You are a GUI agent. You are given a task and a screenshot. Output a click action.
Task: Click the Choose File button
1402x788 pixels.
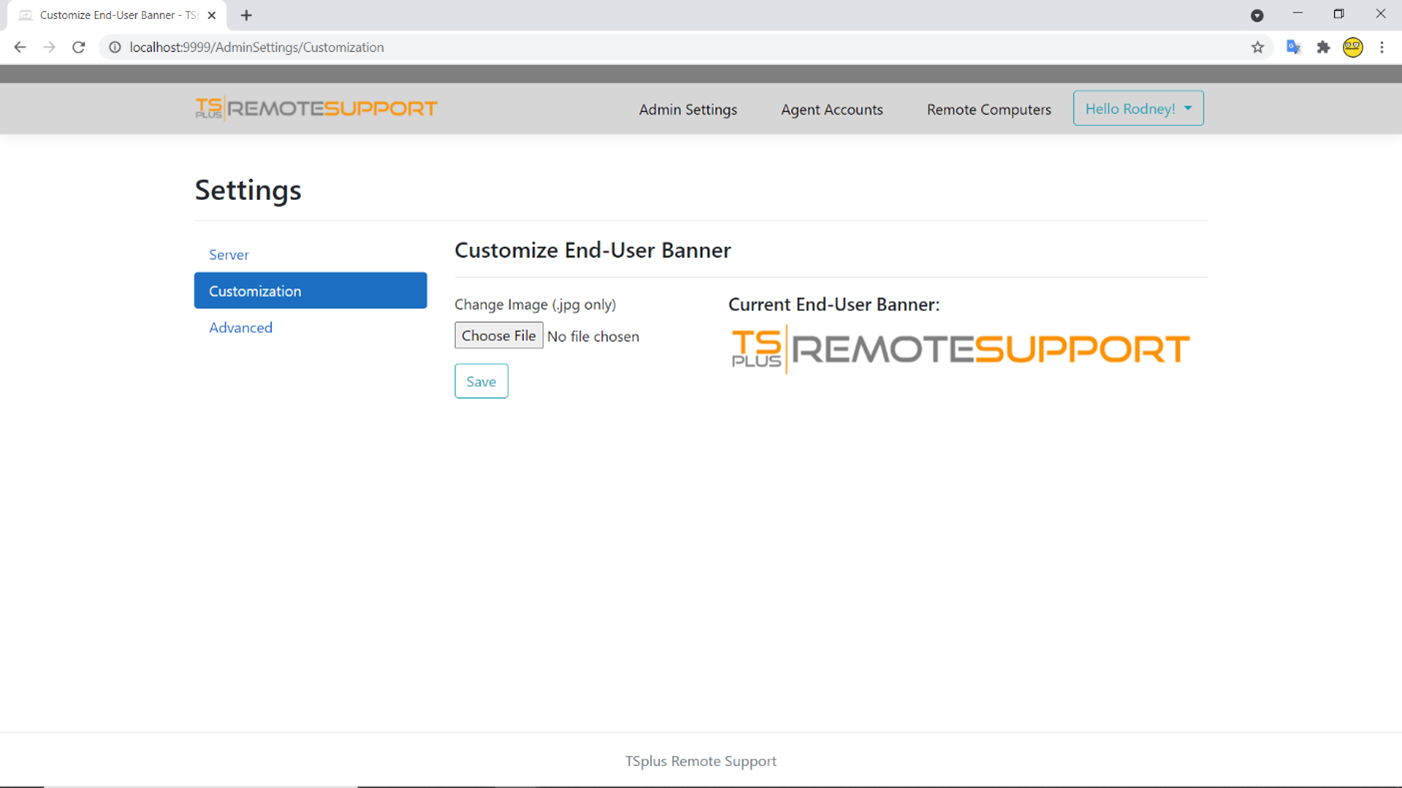[498, 335]
